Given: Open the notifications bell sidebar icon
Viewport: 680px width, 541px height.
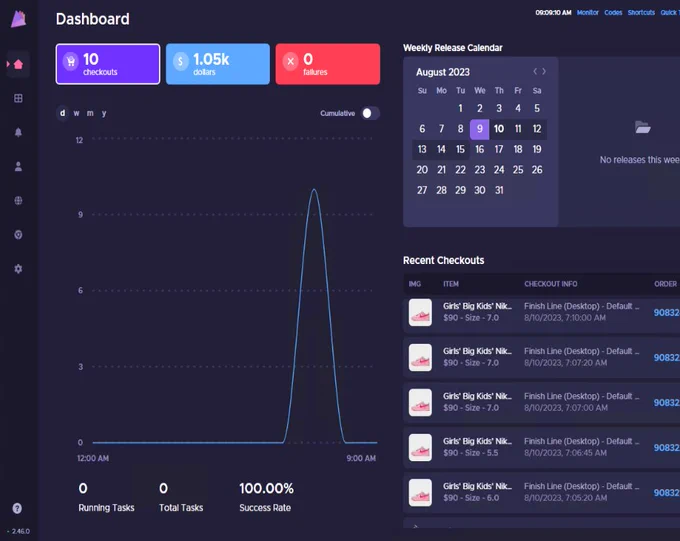Looking at the screenshot, I should pos(18,132).
